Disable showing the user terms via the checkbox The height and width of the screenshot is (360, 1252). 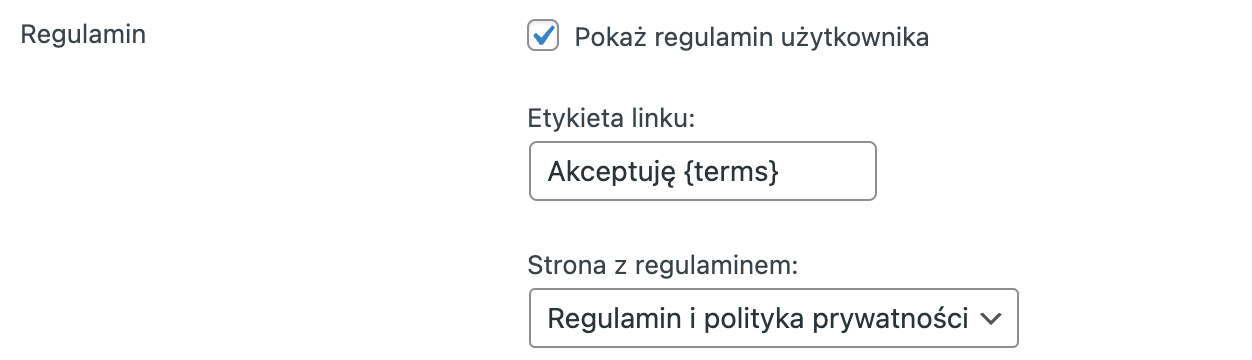tap(543, 36)
